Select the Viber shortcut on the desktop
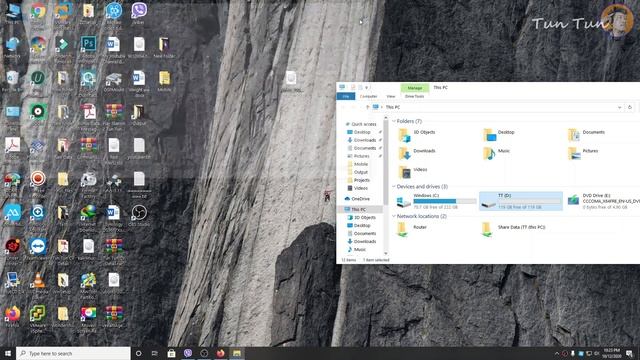This screenshot has width=640, height=360. point(139,11)
